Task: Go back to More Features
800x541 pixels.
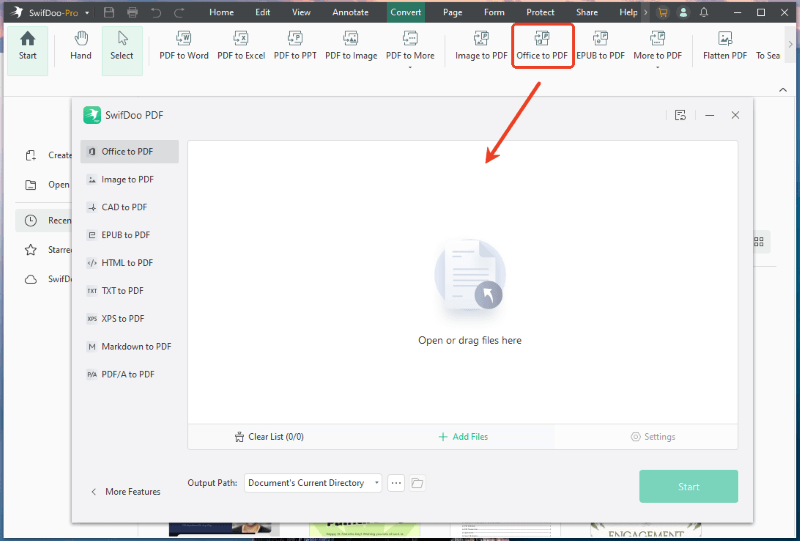Action: [x=126, y=491]
